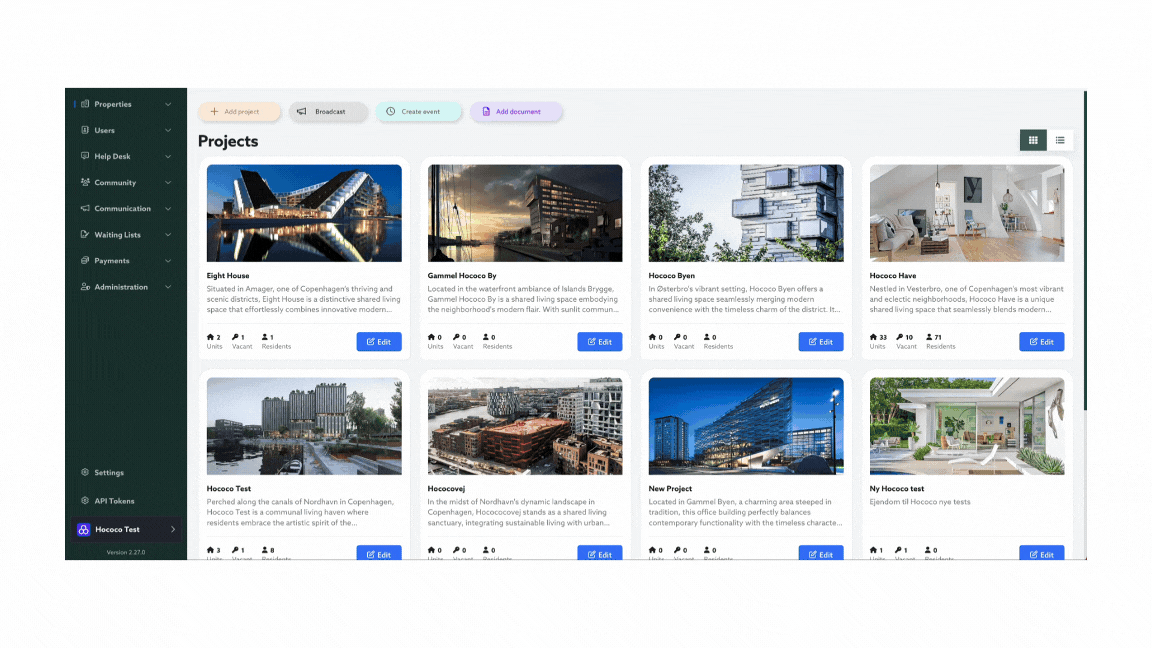Click the Communication megaphone icon in sidebar
This screenshot has width=1152, height=648.
pyautogui.click(x=85, y=208)
